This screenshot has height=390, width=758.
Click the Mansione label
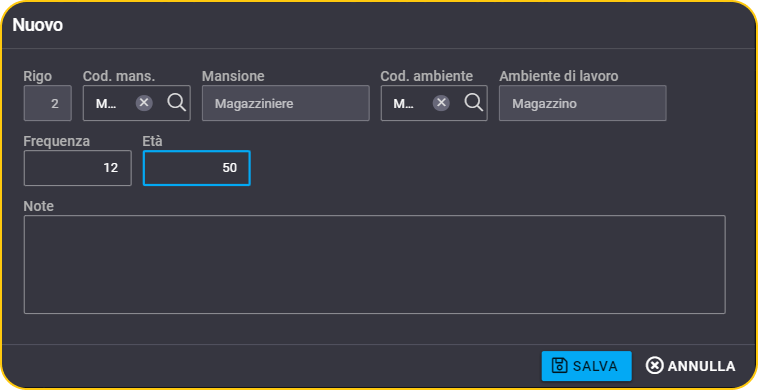[x=233, y=76]
